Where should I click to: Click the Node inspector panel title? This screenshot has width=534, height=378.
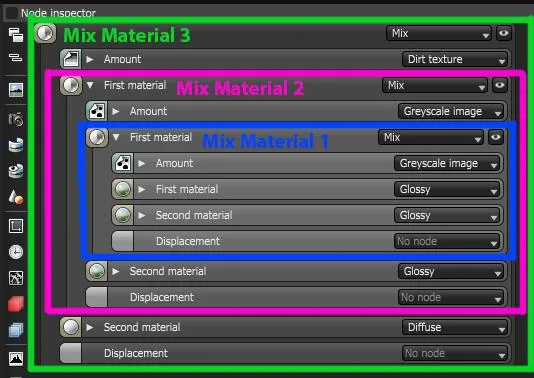coord(58,13)
